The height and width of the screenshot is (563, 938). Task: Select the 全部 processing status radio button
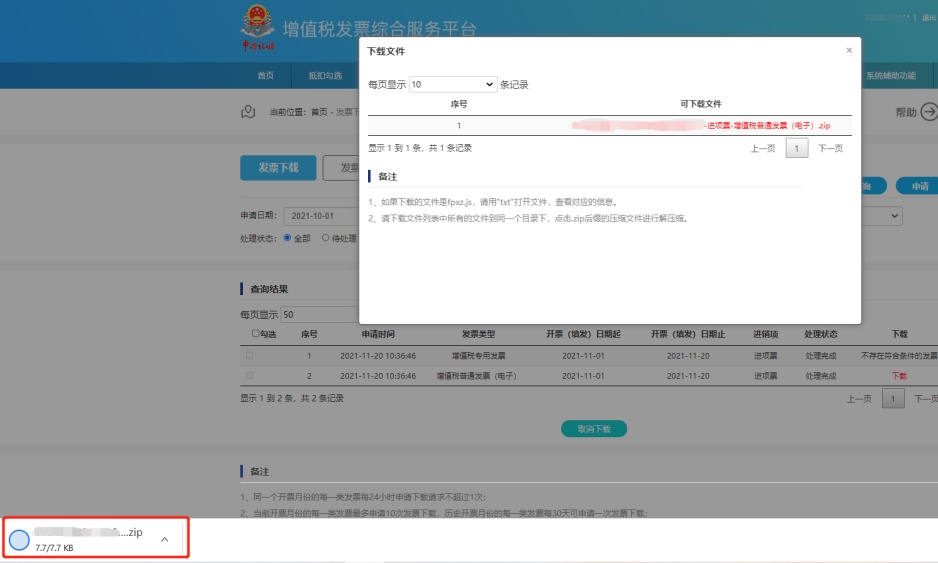[x=288, y=238]
